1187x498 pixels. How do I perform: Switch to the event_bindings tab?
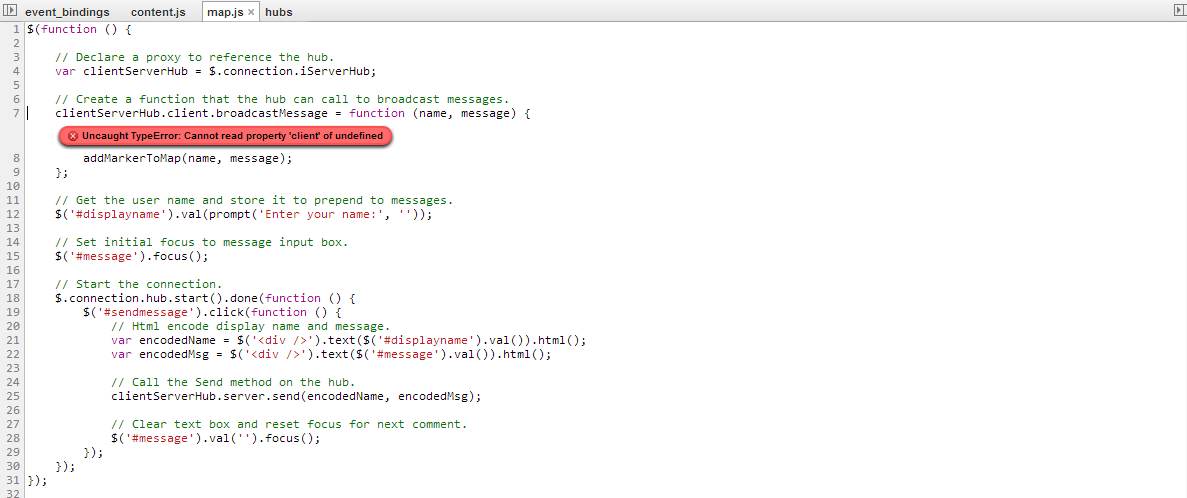67,12
